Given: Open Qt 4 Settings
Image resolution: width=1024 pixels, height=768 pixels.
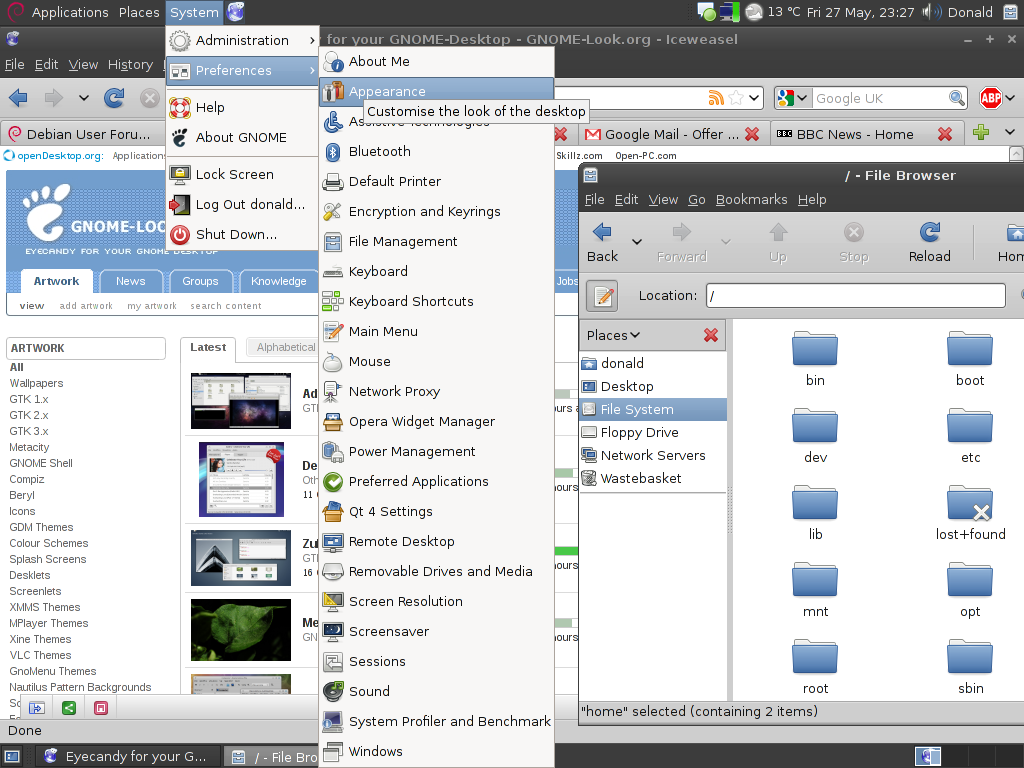Looking at the screenshot, I should [436, 512].
